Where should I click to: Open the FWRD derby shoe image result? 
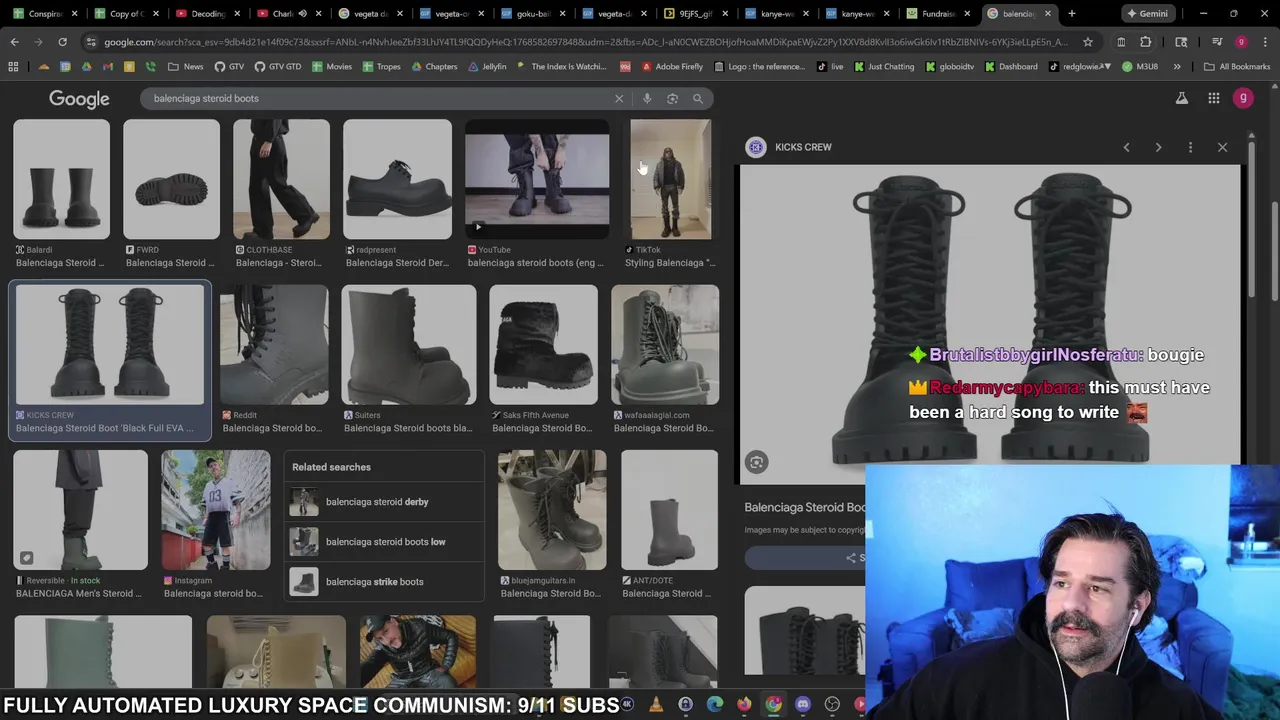pos(171,180)
